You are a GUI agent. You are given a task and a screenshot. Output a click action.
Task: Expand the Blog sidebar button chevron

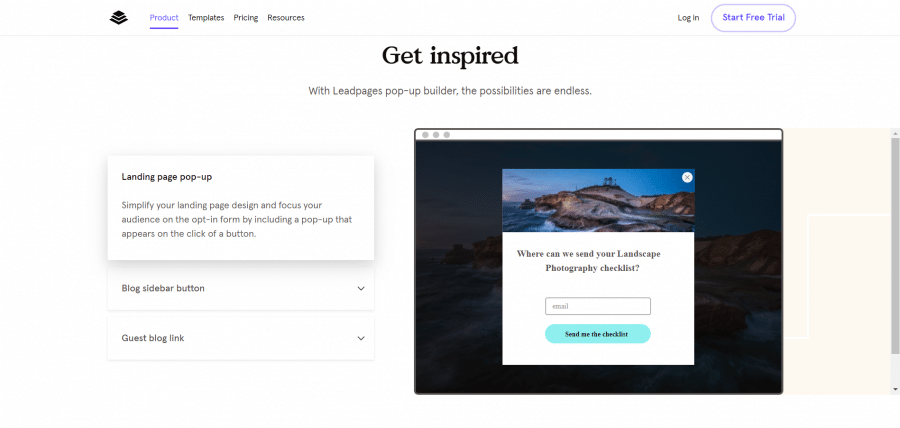(361, 289)
